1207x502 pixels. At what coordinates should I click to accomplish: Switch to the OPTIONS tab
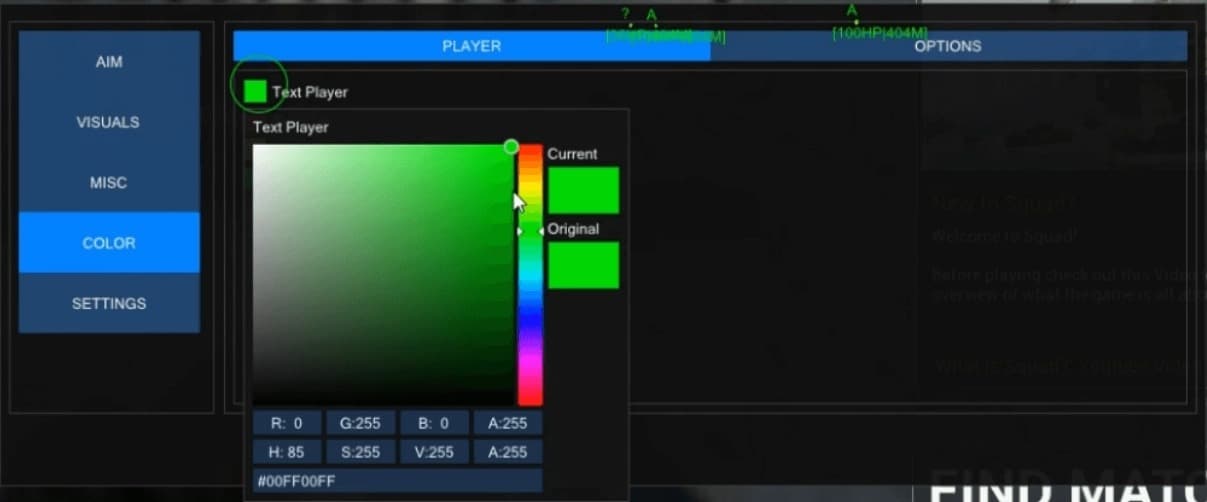[947, 46]
